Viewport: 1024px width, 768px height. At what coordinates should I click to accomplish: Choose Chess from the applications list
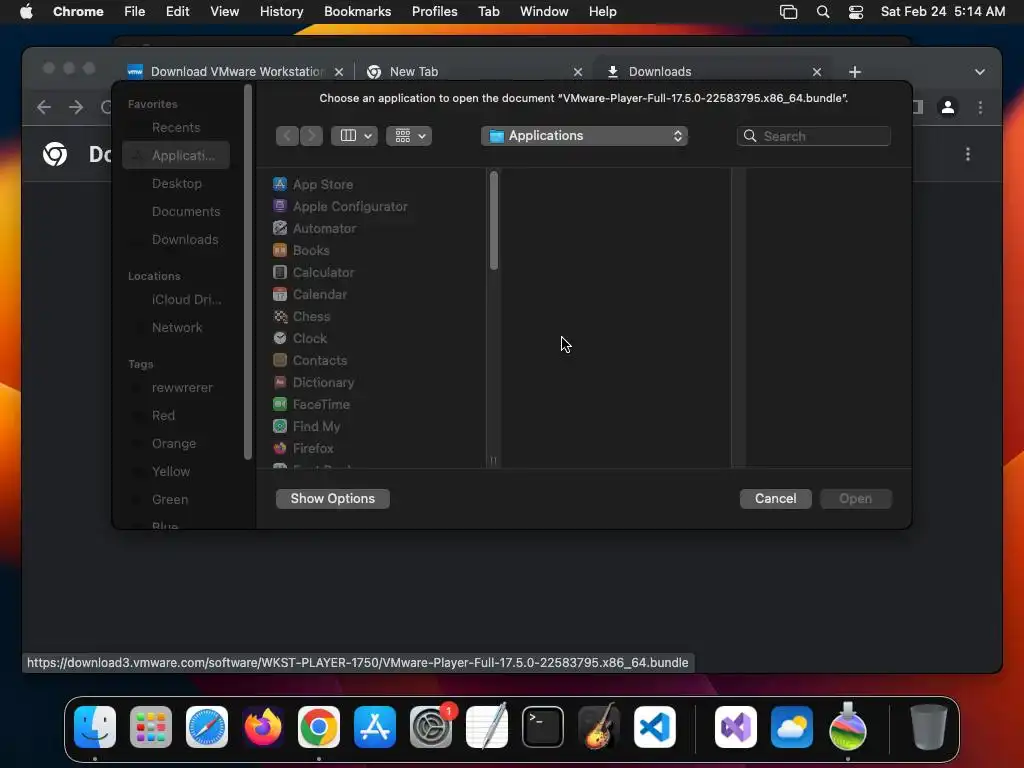(x=302, y=316)
